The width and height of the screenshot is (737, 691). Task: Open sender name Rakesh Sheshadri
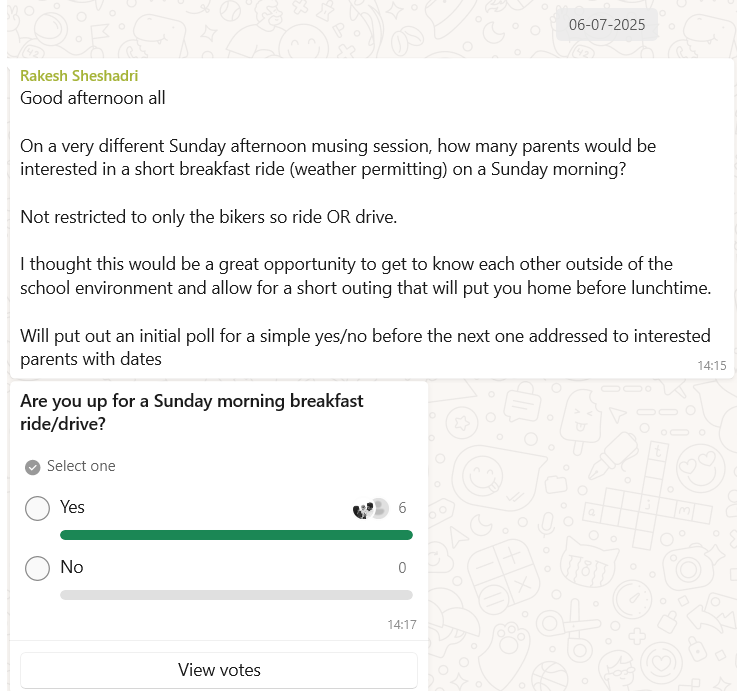(79, 76)
